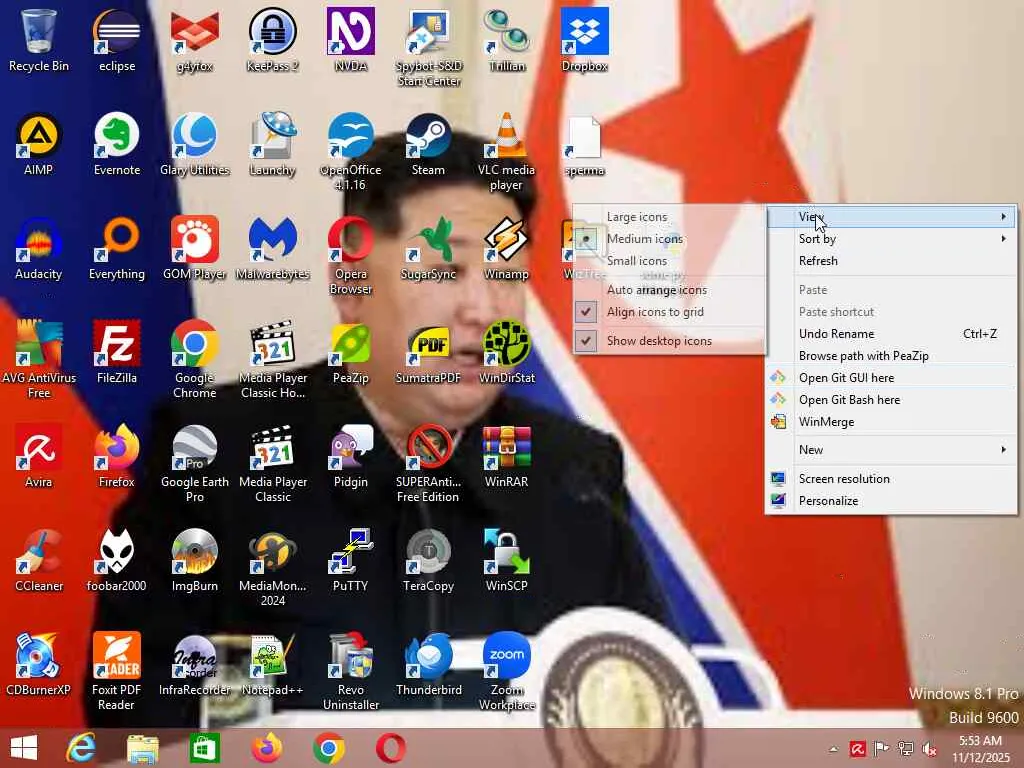Select Open Git GUI here
1024x768 pixels.
click(891, 378)
